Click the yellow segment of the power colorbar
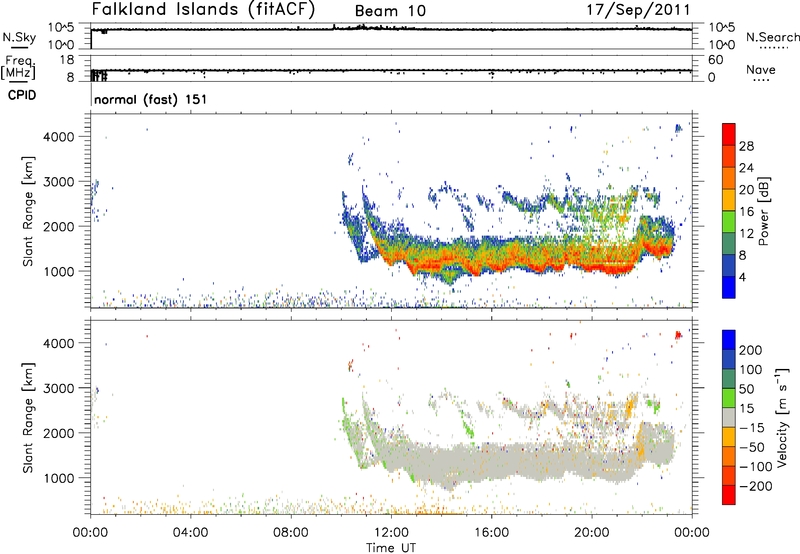 (729, 199)
